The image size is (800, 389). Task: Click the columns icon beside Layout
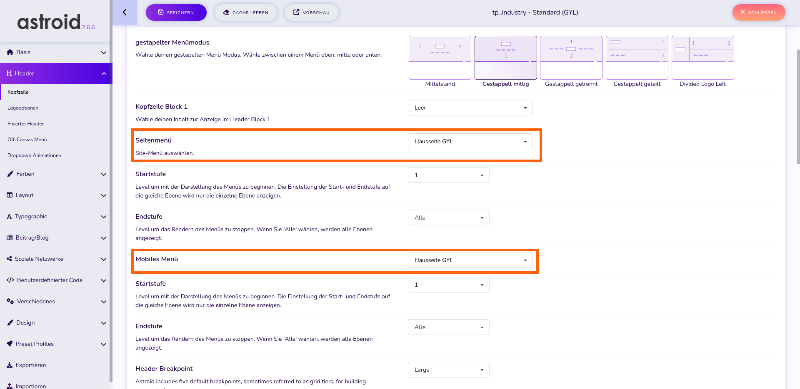pyautogui.click(x=10, y=195)
